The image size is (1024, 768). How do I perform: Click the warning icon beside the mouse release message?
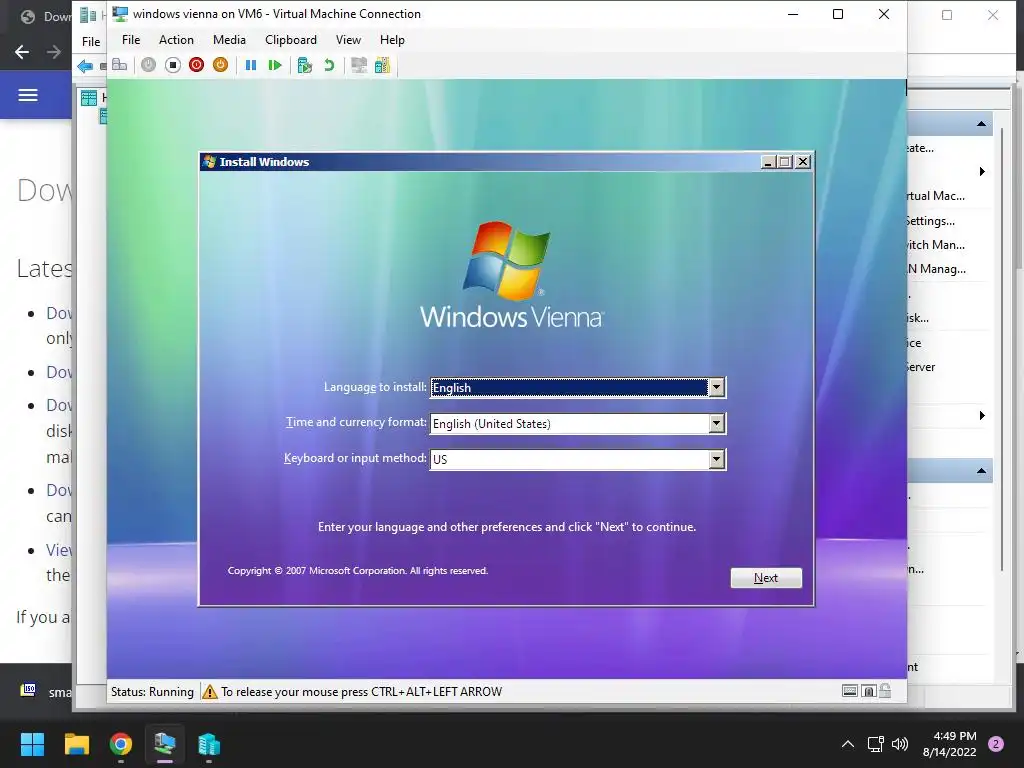[x=210, y=692]
